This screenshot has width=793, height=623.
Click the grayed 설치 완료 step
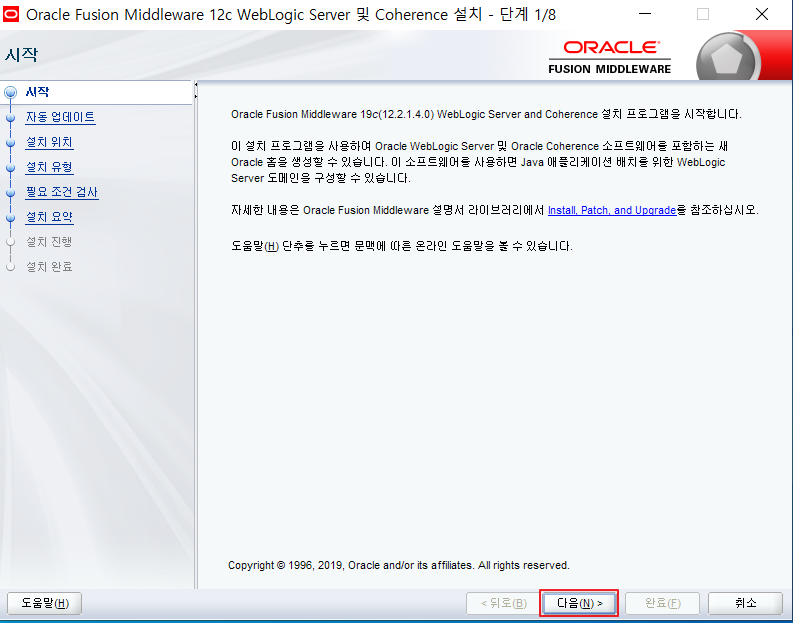[x=49, y=266]
